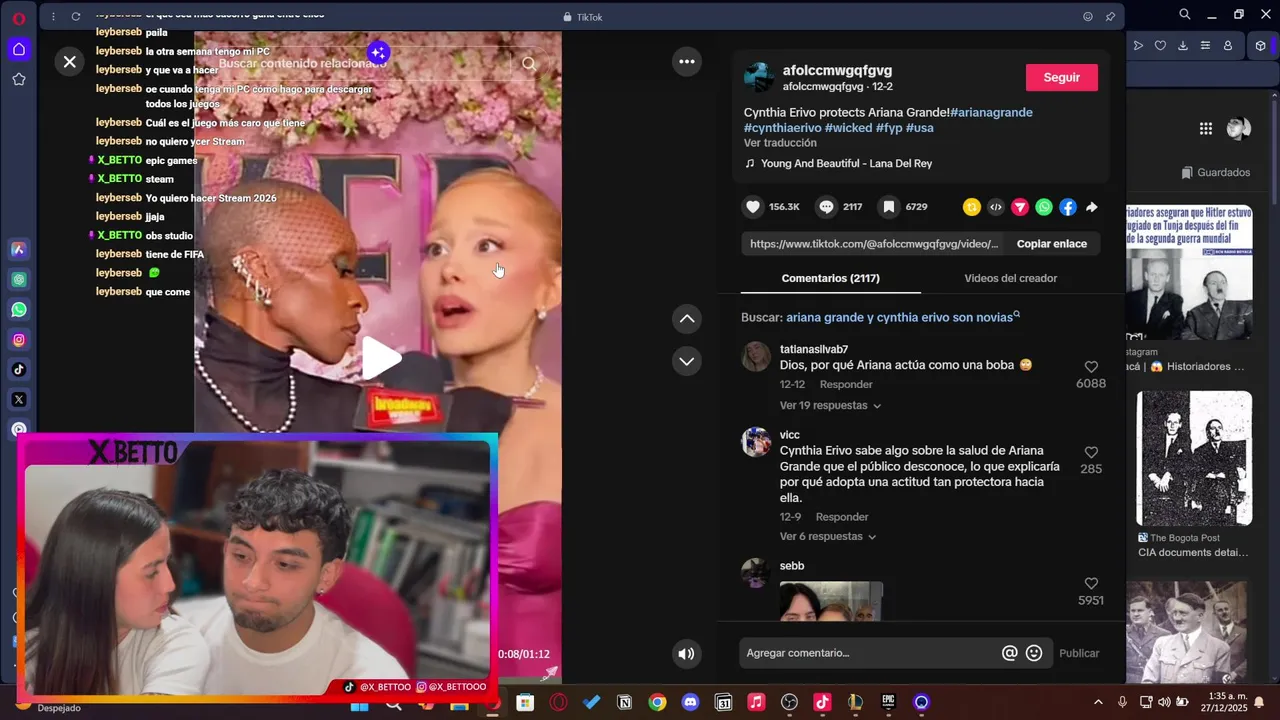The width and height of the screenshot is (1280, 720).
Task: Close the TikTok video viewer with X
Action: click(69, 62)
